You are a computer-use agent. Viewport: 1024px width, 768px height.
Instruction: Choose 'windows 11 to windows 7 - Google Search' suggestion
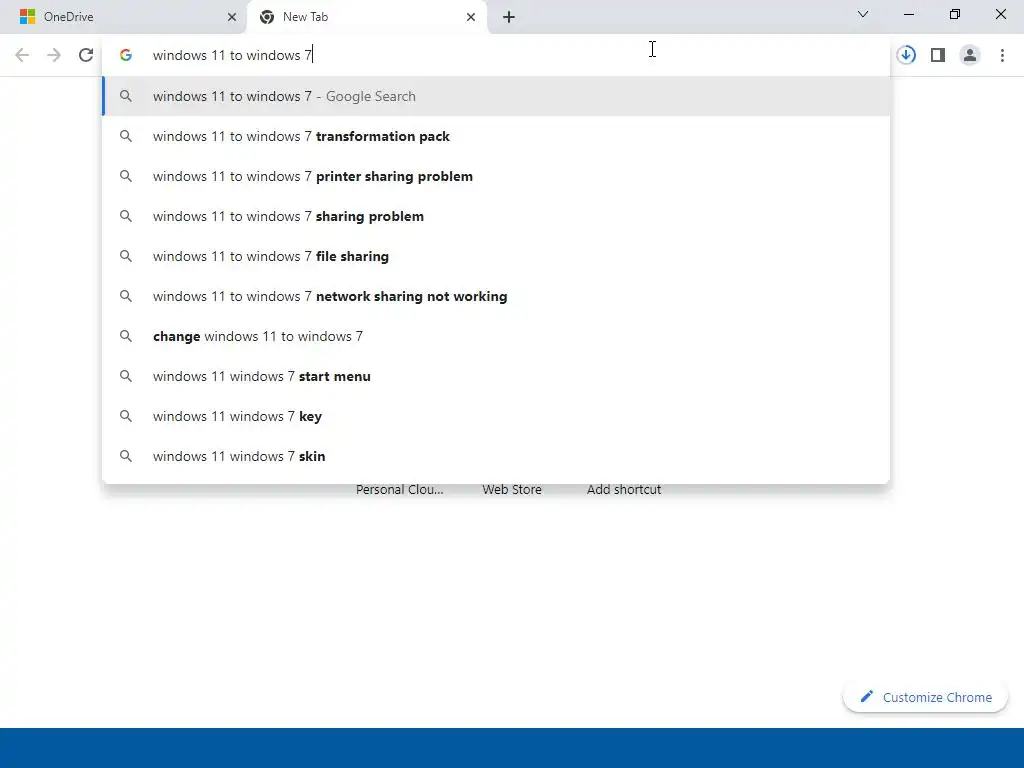[x=496, y=96]
